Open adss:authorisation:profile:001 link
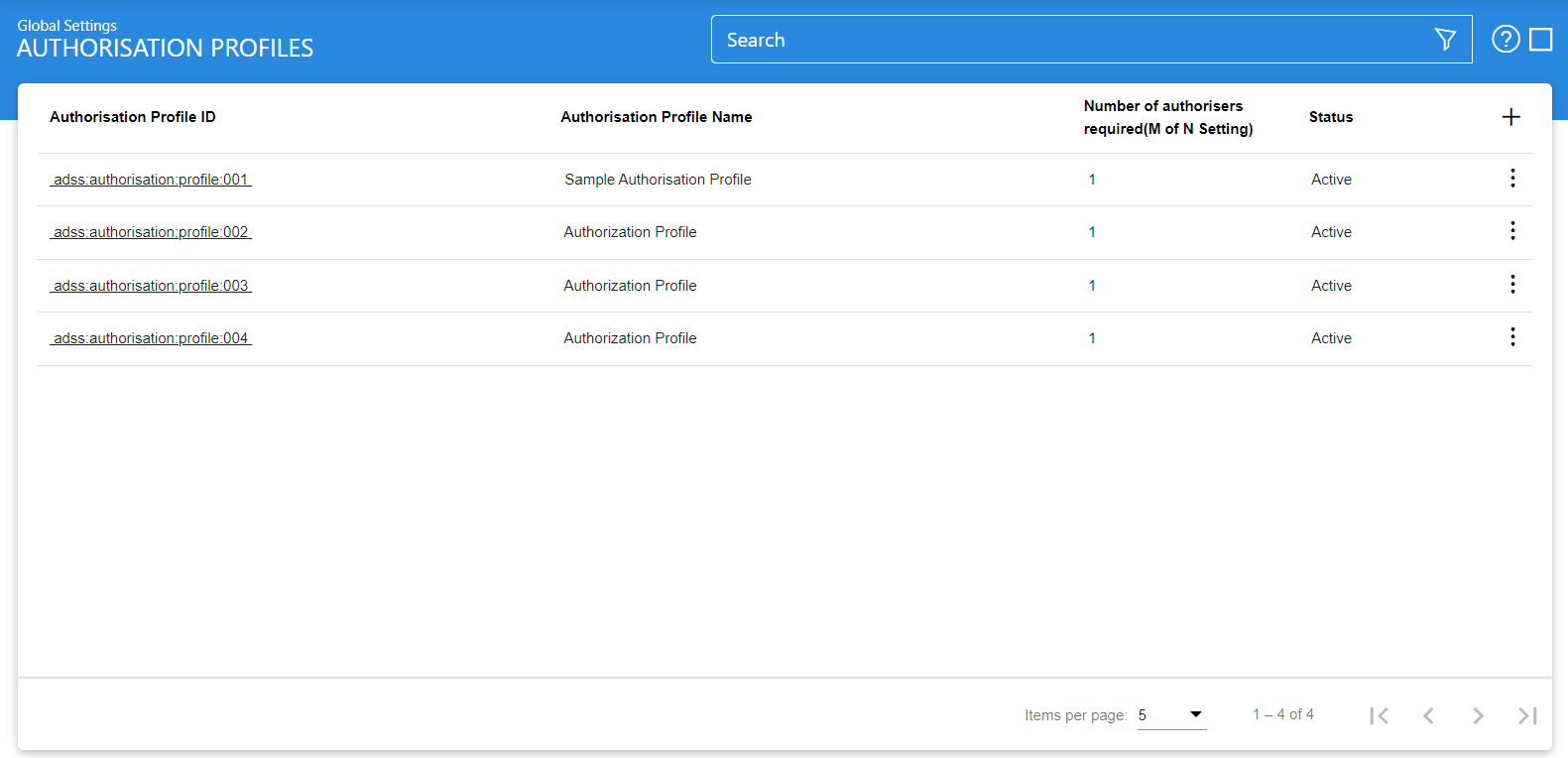 tap(151, 180)
